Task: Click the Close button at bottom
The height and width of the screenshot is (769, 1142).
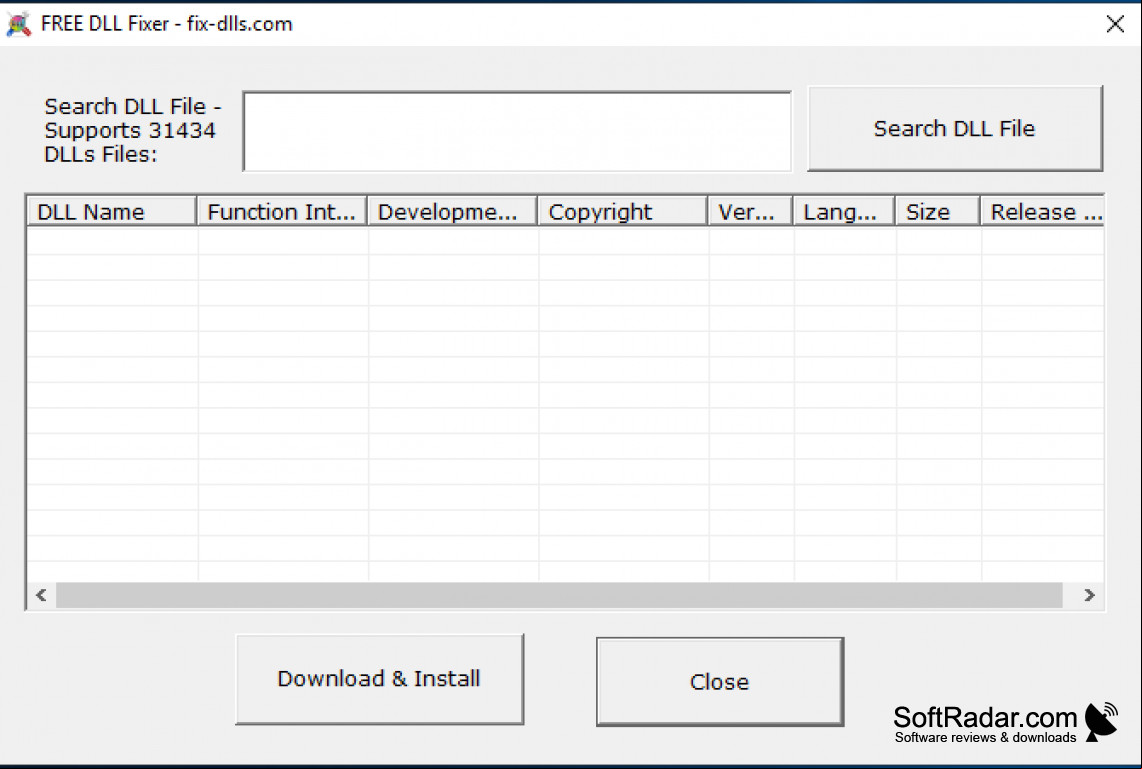Action: tap(720, 682)
